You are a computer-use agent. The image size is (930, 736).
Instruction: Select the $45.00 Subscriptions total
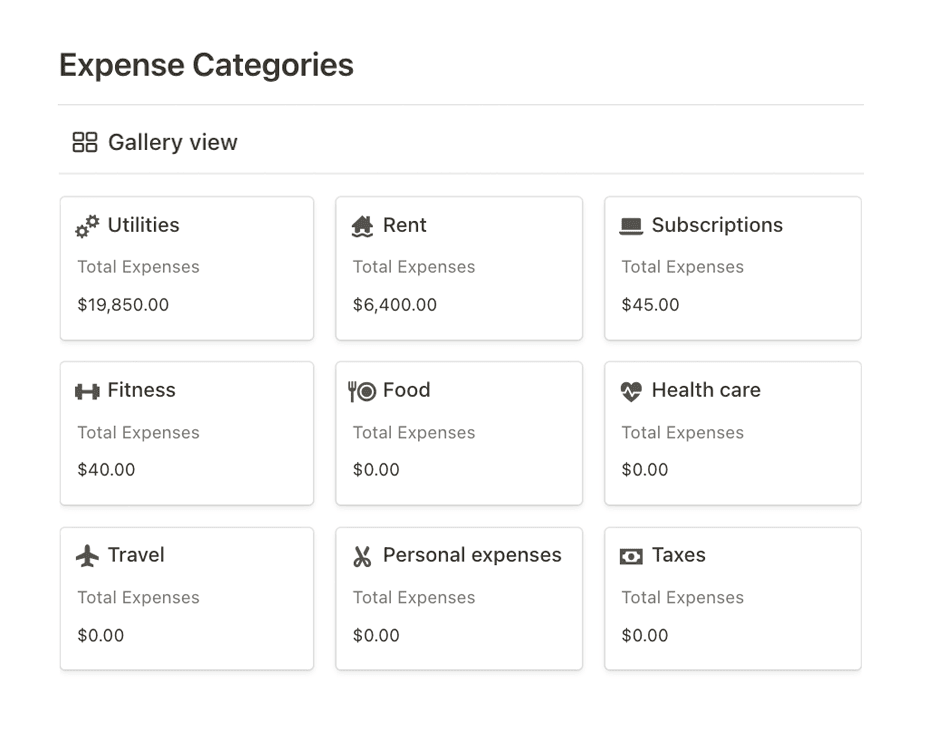[650, 305]
